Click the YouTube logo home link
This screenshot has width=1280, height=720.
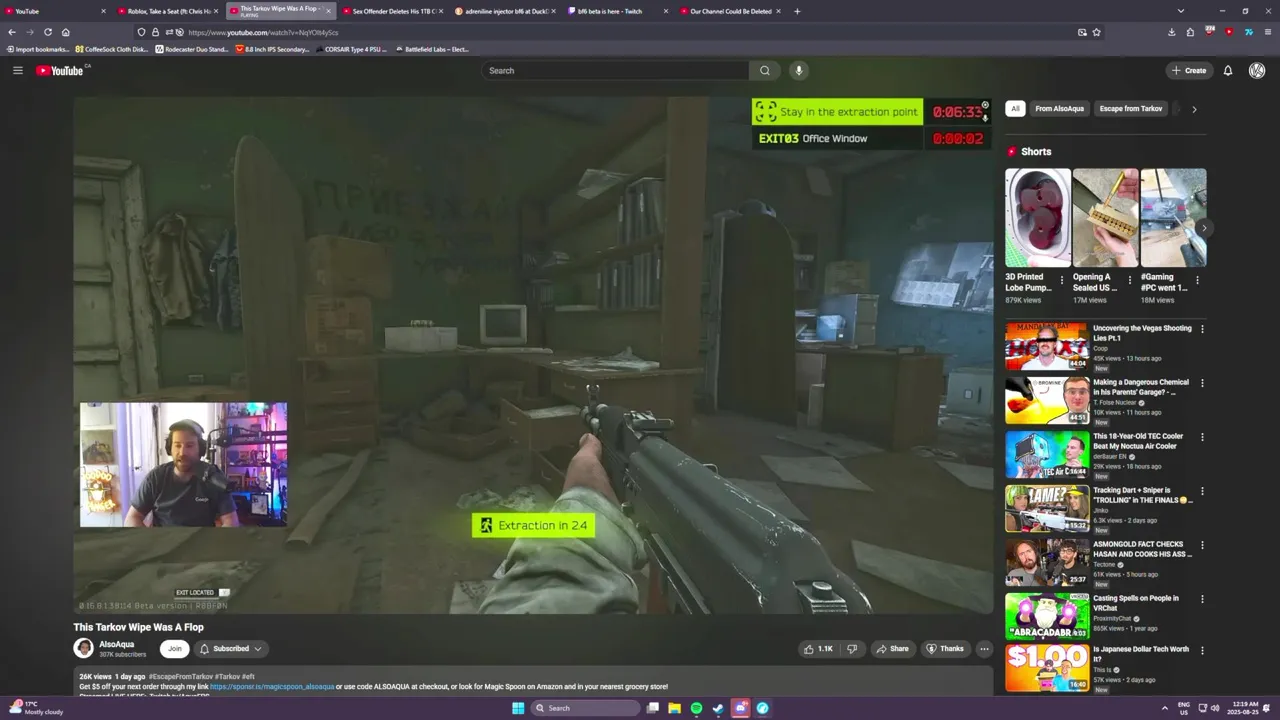tap(60, 70)
